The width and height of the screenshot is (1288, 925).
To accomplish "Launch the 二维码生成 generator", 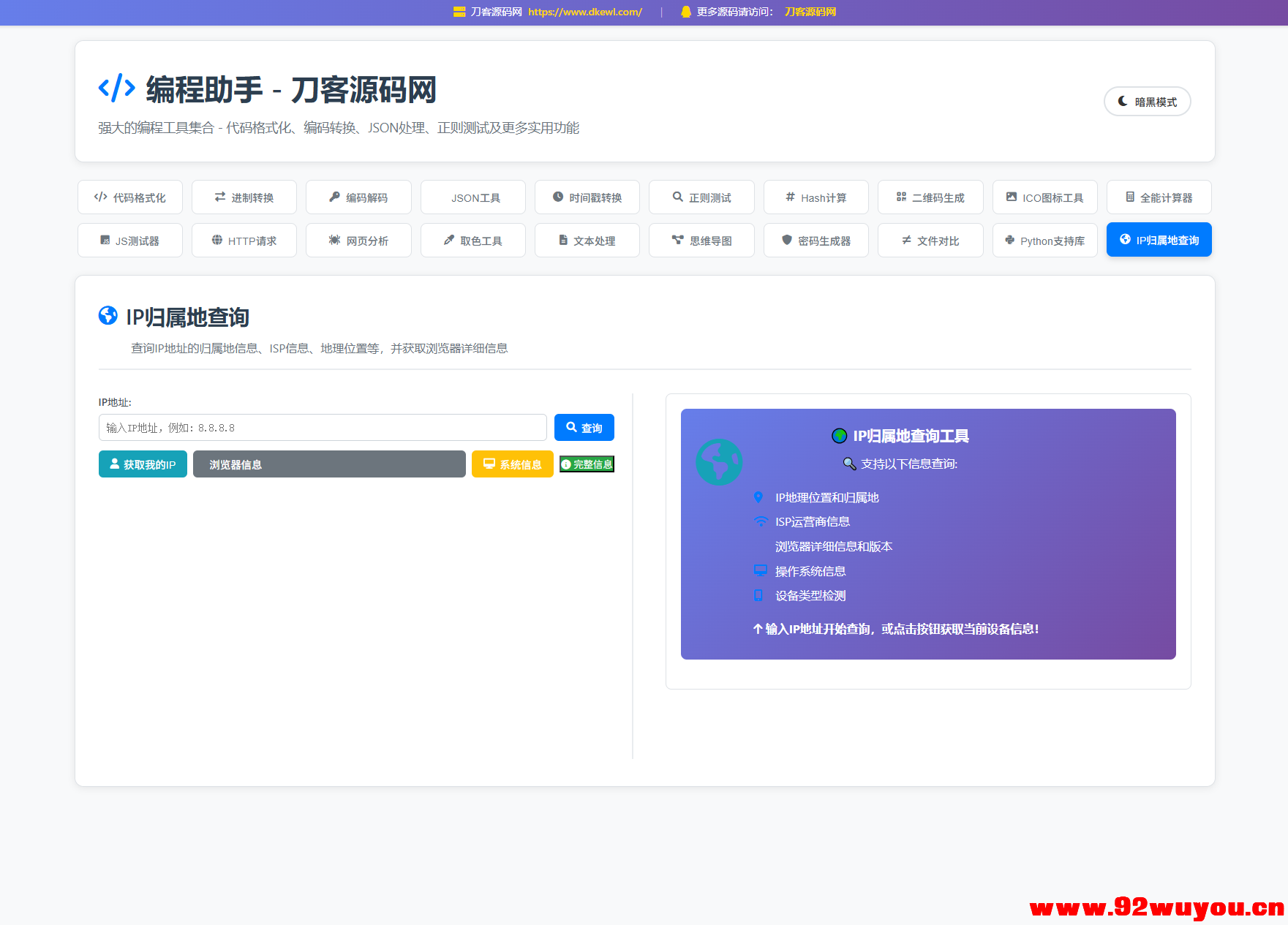I will (x=930, y=197).
